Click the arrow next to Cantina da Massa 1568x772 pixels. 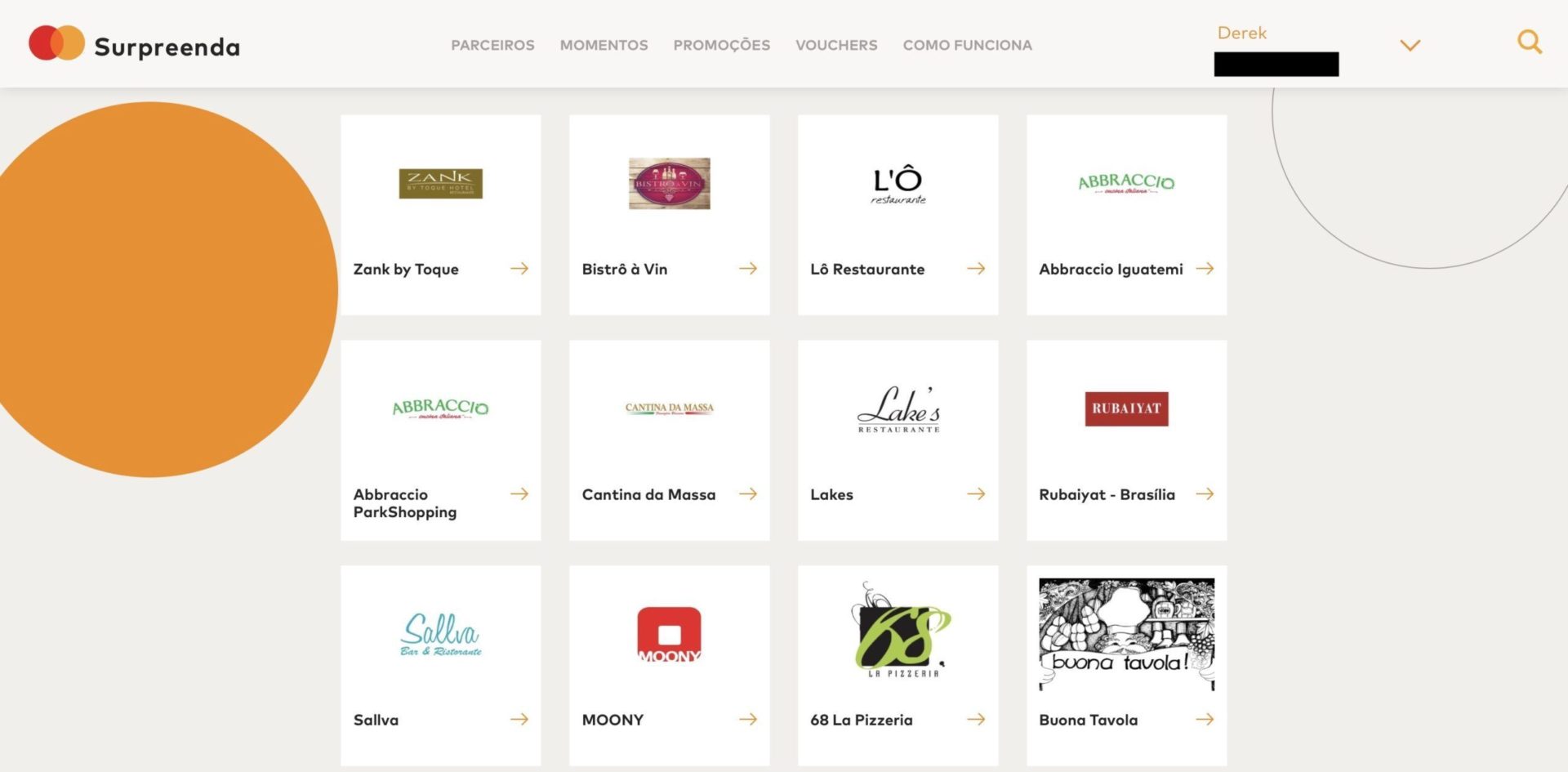coord(748,494)
